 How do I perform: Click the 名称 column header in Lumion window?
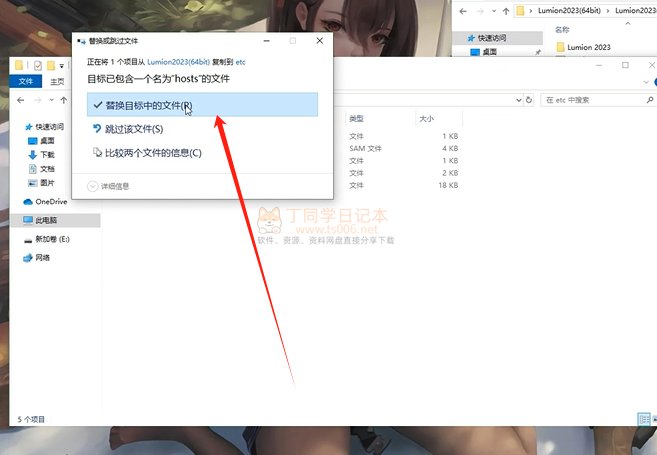[x=562, y=30]
